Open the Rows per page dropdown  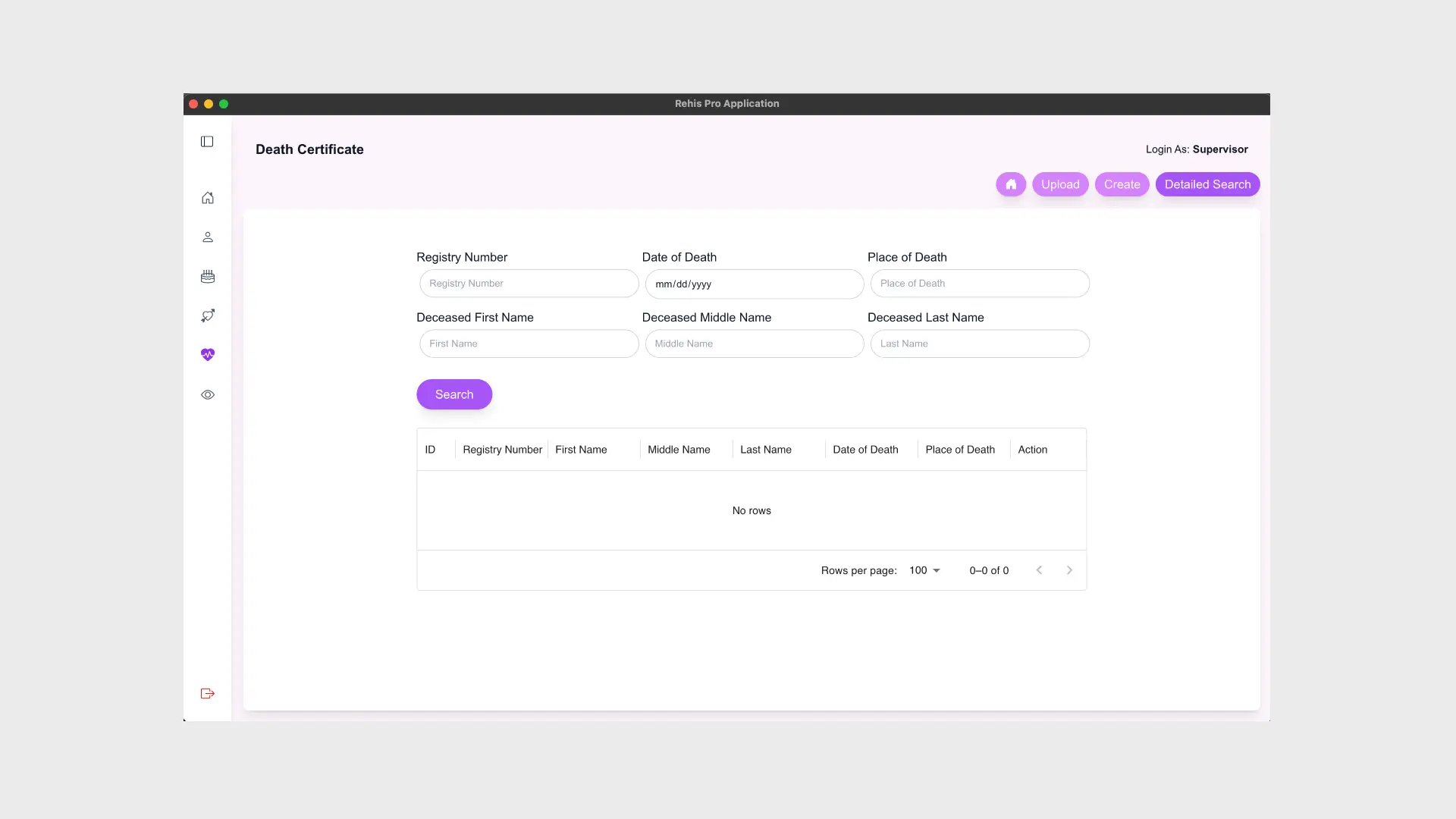(924, 570)
